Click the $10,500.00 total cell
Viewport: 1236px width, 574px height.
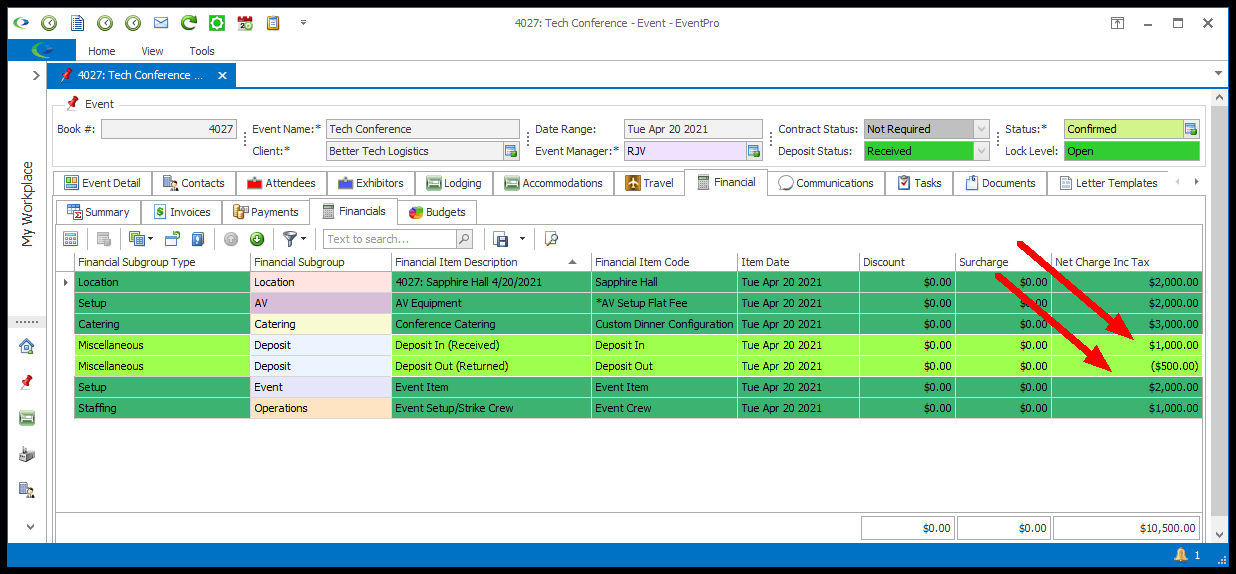tap(1127, 528)
